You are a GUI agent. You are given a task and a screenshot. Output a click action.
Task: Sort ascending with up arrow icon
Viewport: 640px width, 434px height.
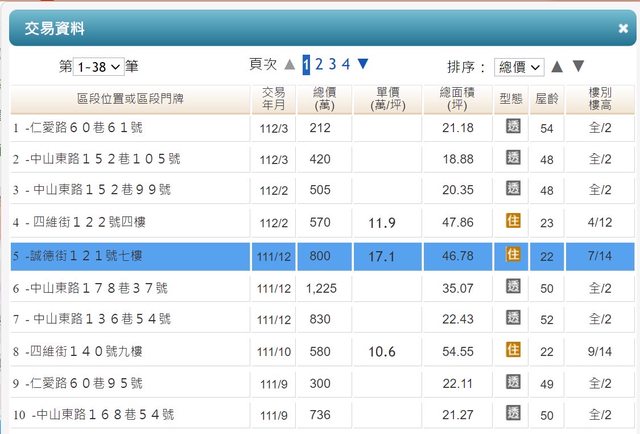click(x=556, y=67)
